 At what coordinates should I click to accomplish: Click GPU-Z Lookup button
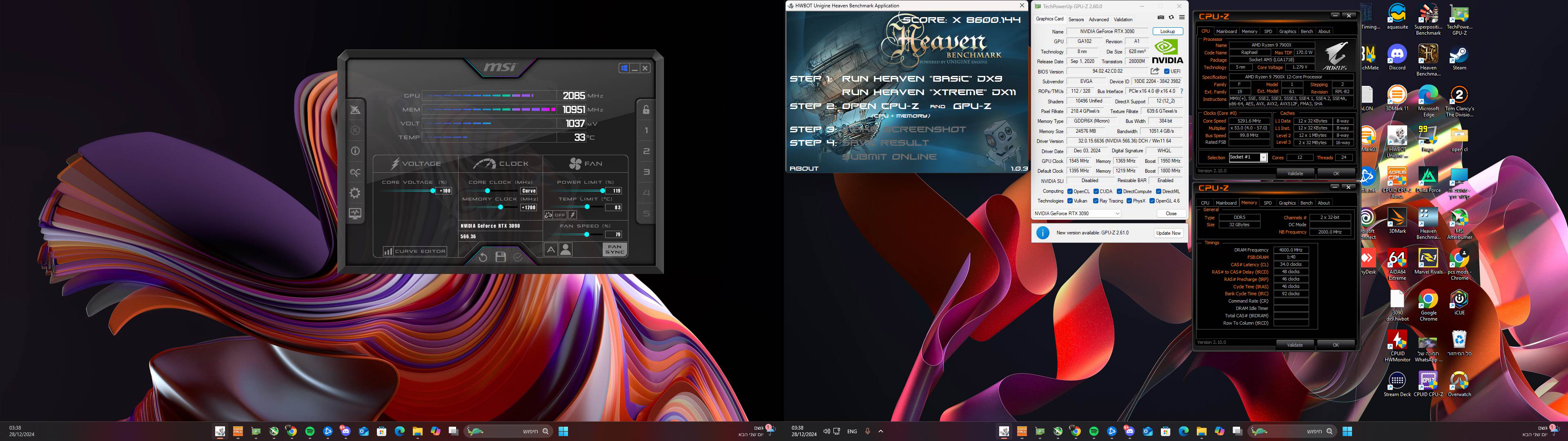[x=1167, y=32]
